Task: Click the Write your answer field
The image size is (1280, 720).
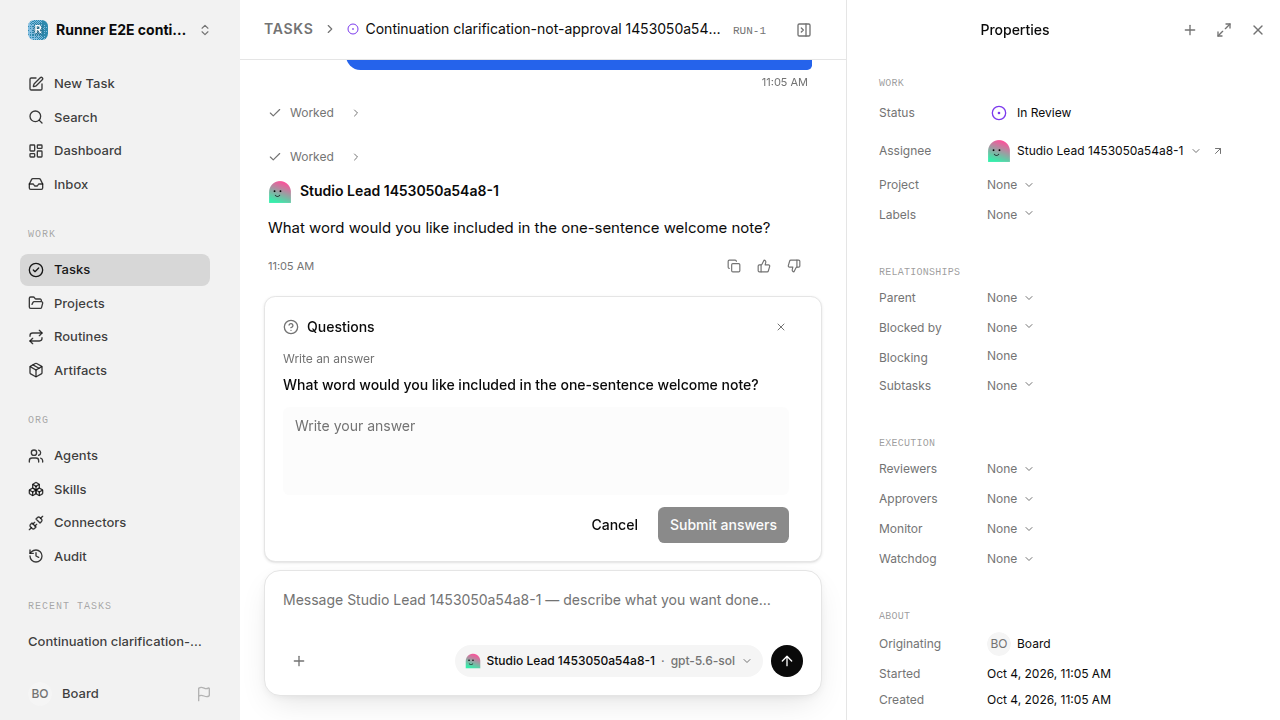Action: [536, 450]
